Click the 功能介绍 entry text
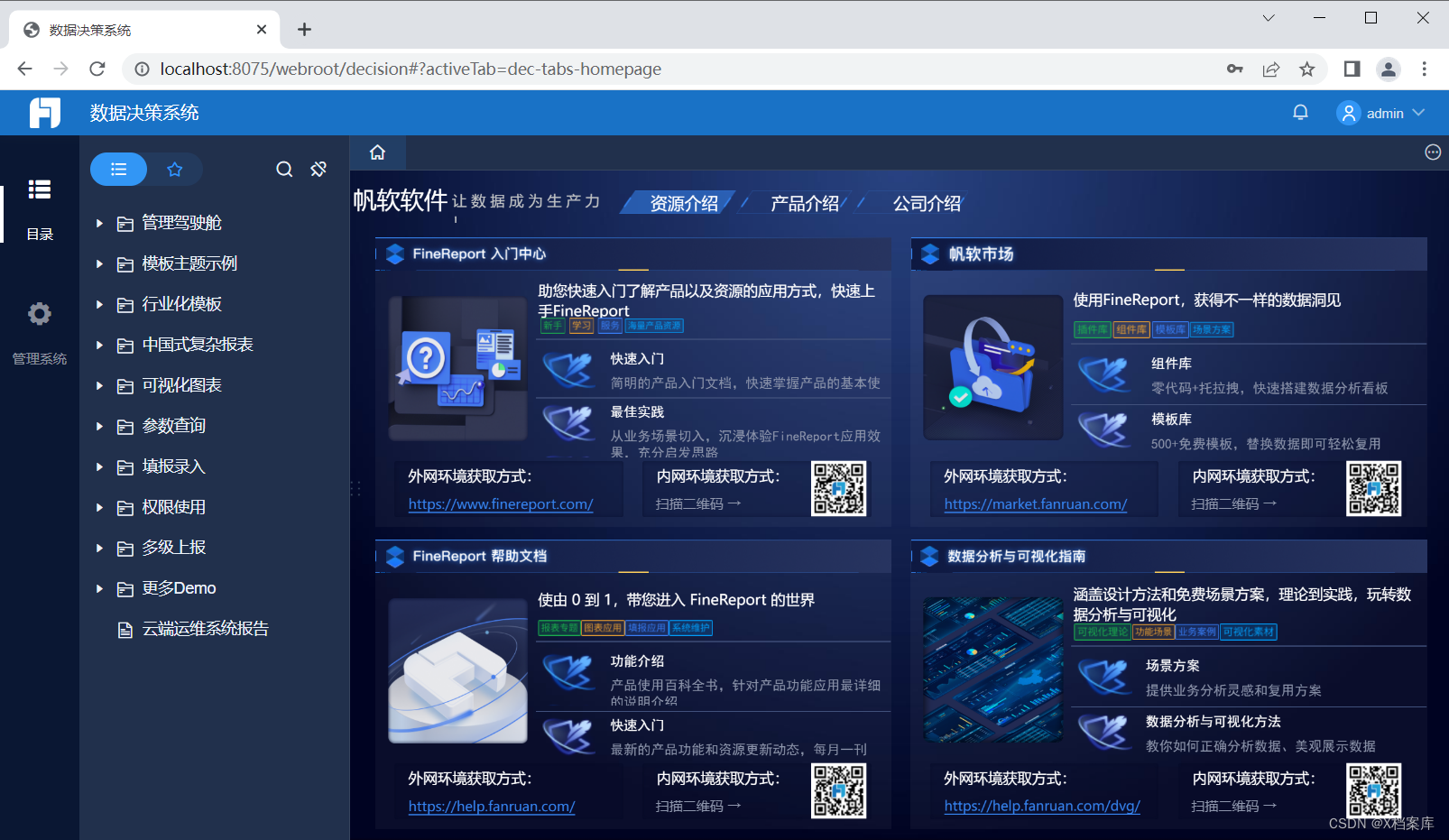 tap(637, 661)
